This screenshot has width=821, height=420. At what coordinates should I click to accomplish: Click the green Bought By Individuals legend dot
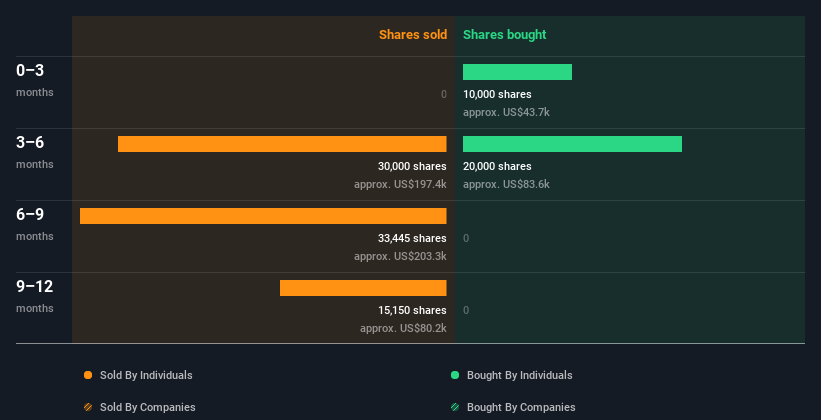pyautogui.click(x=455, y=375)
